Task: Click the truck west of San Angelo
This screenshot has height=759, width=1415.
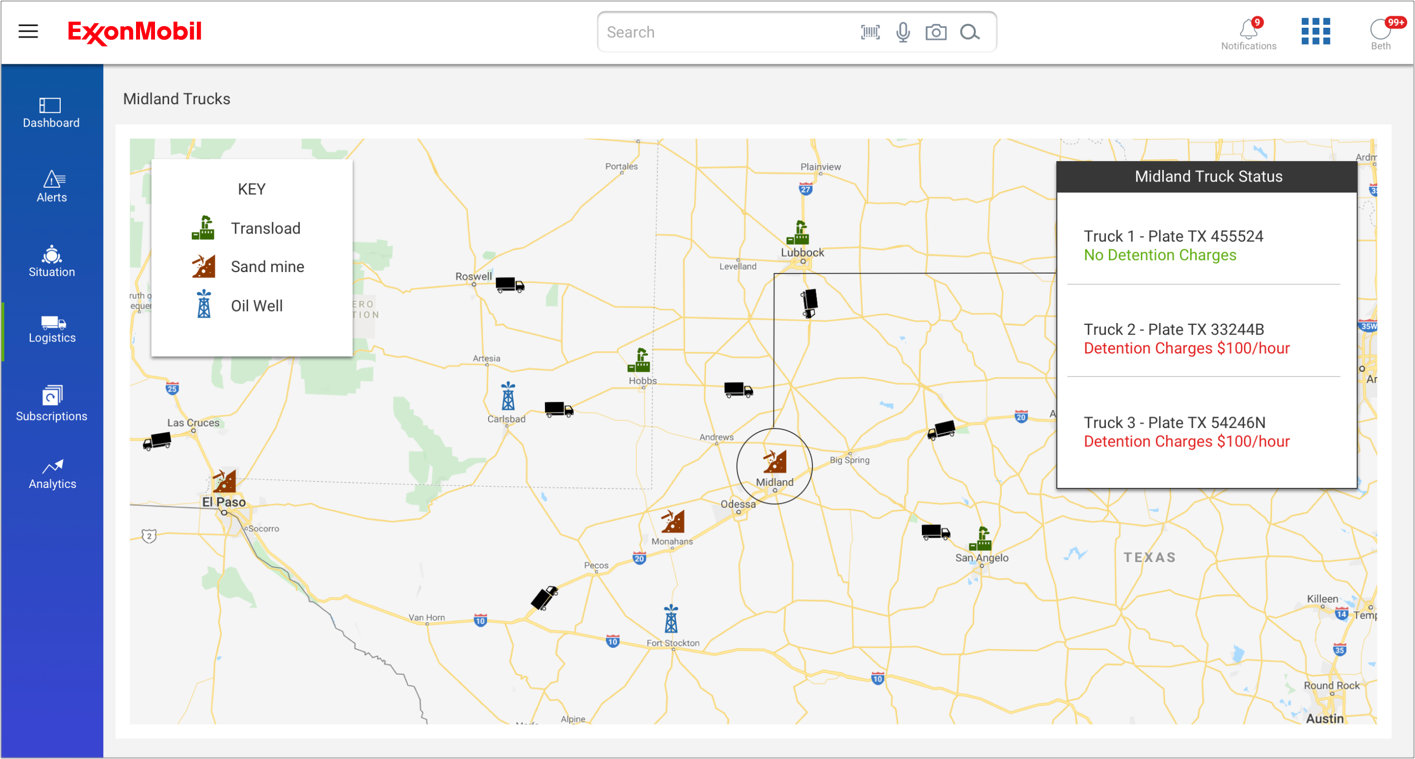Action: (936, 532)
